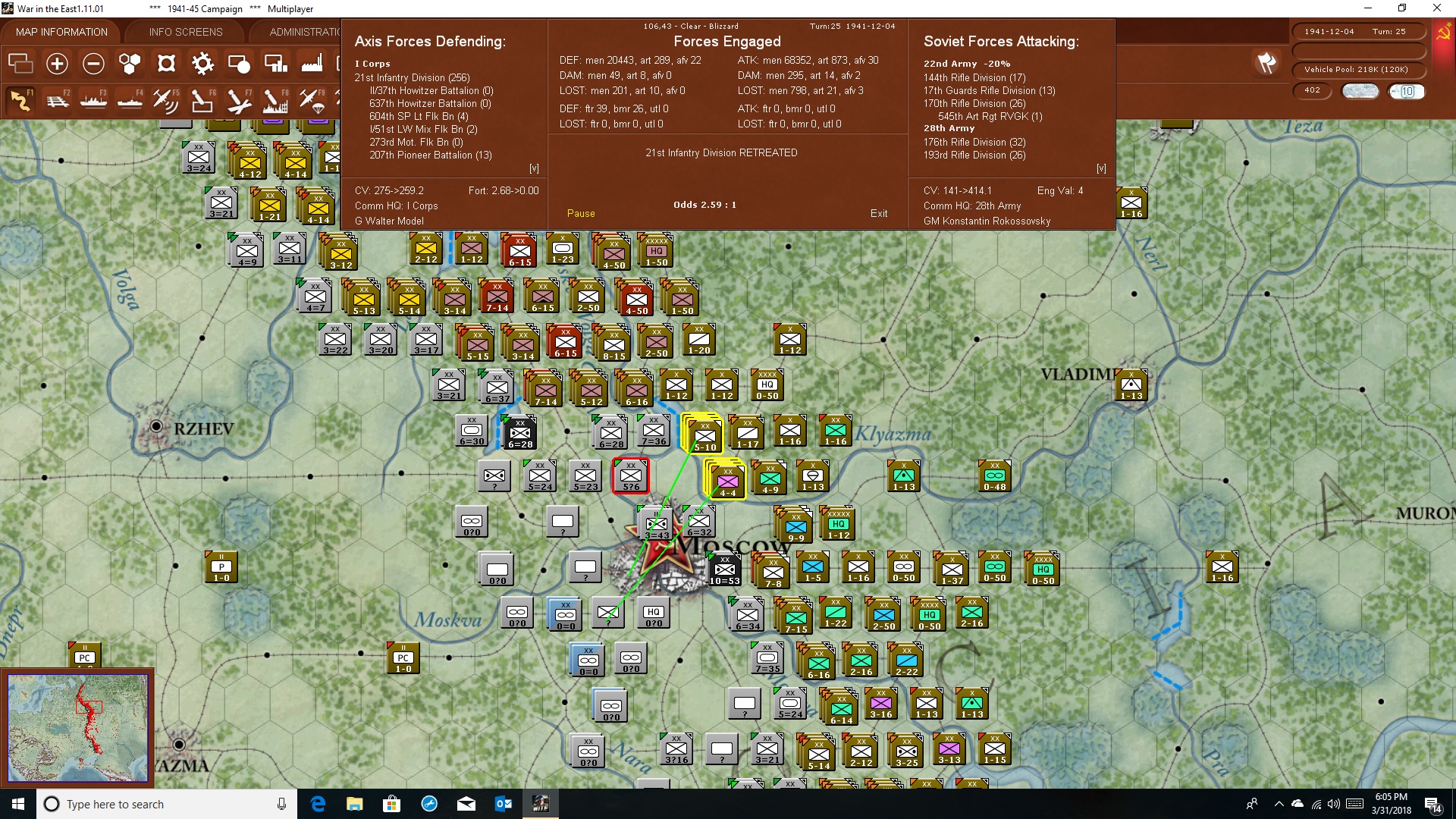1456x819 pixels.
Task: Click the snowy weather indicator
Action: (1360, 91)
